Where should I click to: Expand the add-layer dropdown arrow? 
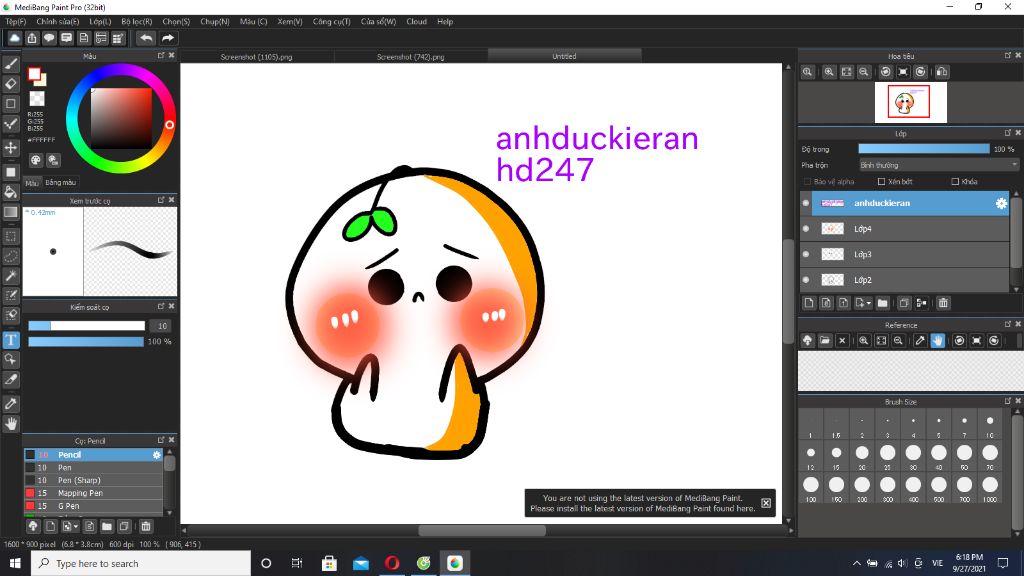click(869, 303)
